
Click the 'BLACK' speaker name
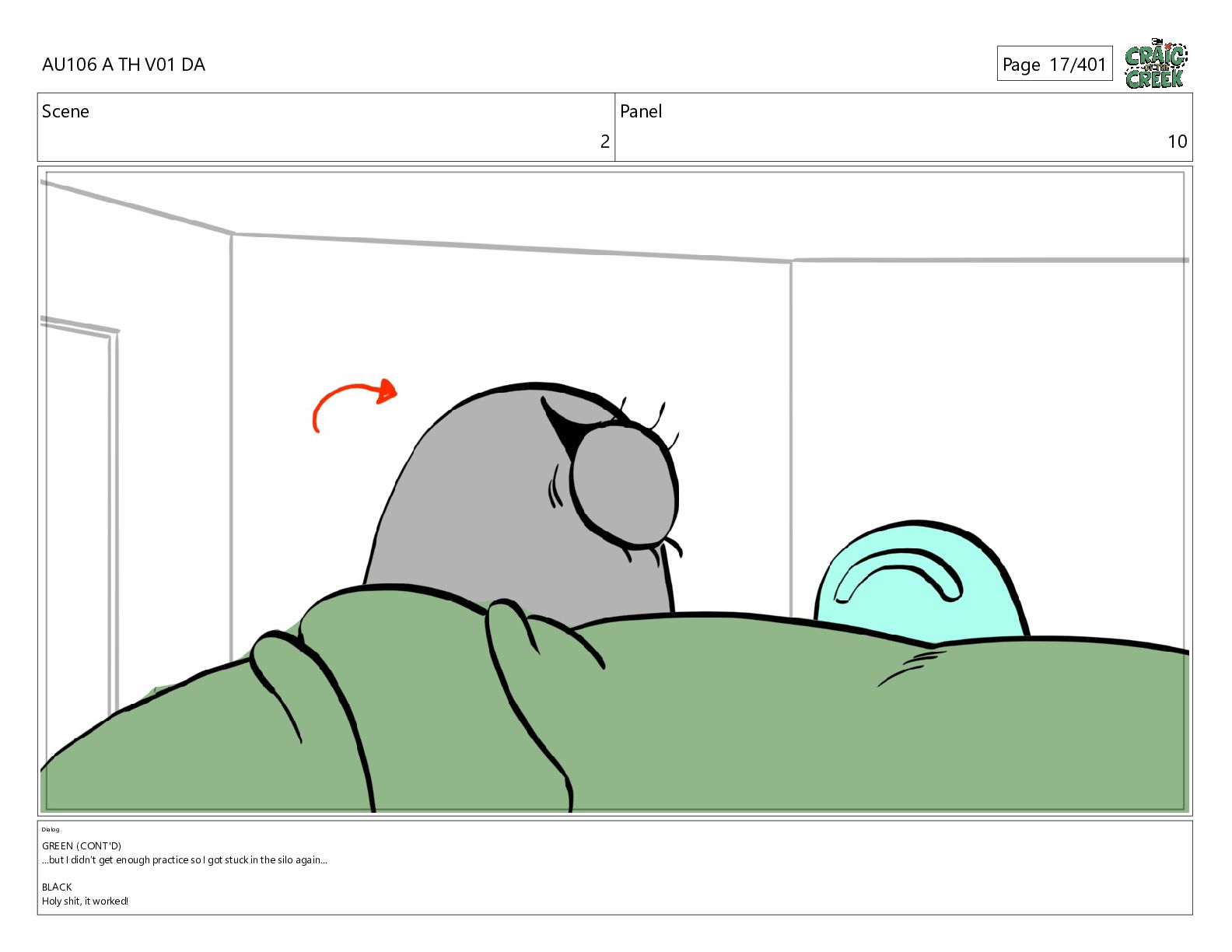coord(57,887)
